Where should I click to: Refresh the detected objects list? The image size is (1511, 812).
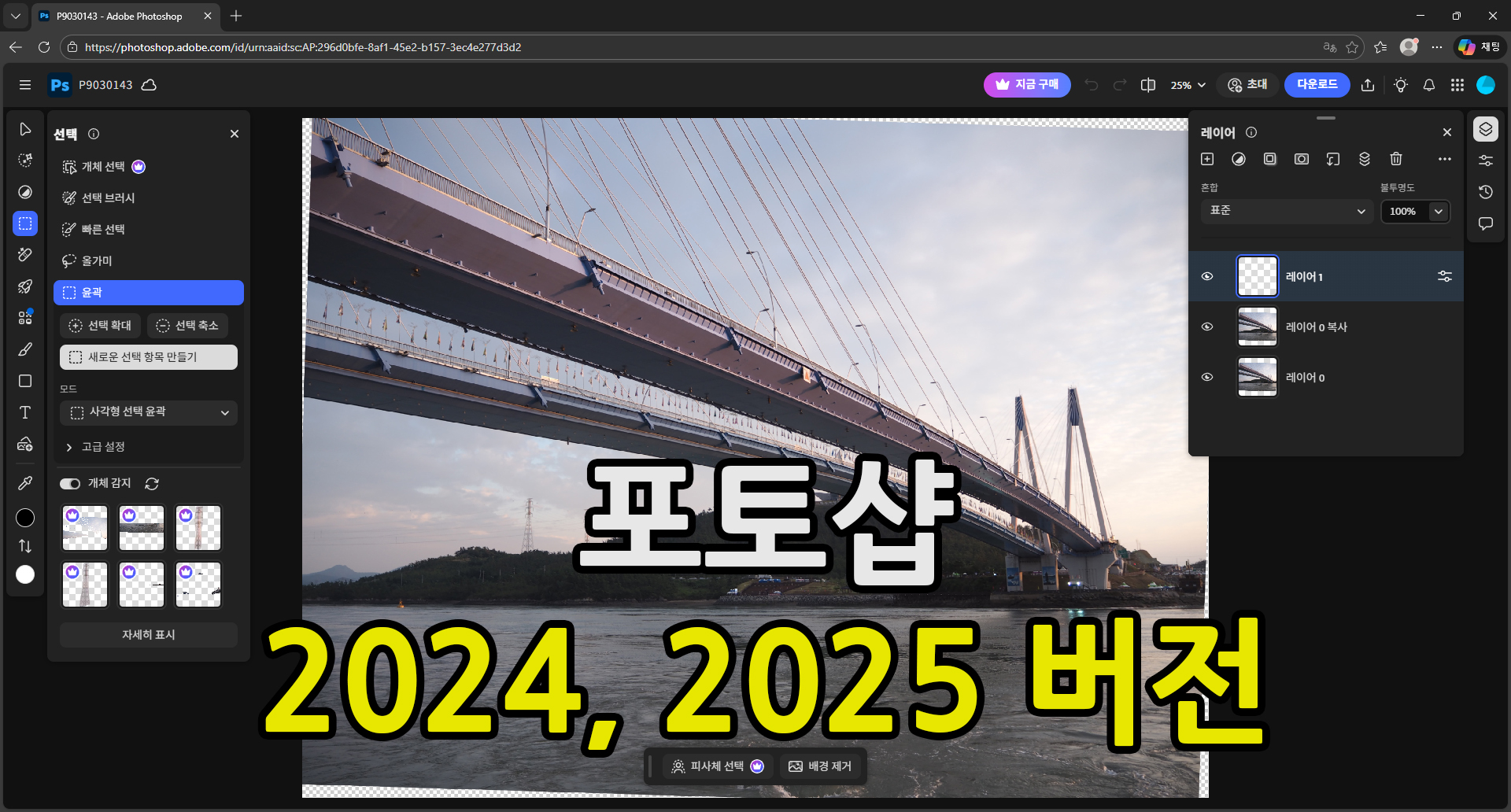pos(152,484)
